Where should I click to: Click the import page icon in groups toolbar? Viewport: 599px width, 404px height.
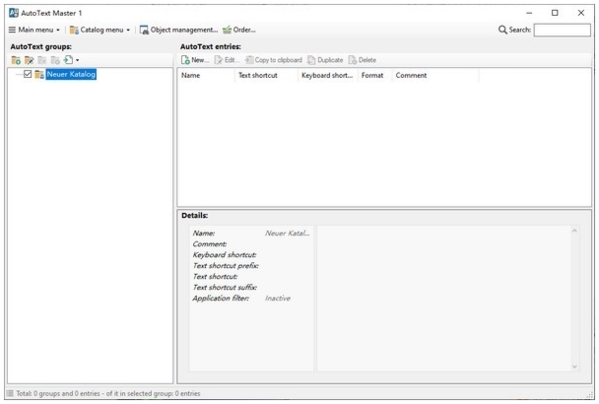coord(68,60)
